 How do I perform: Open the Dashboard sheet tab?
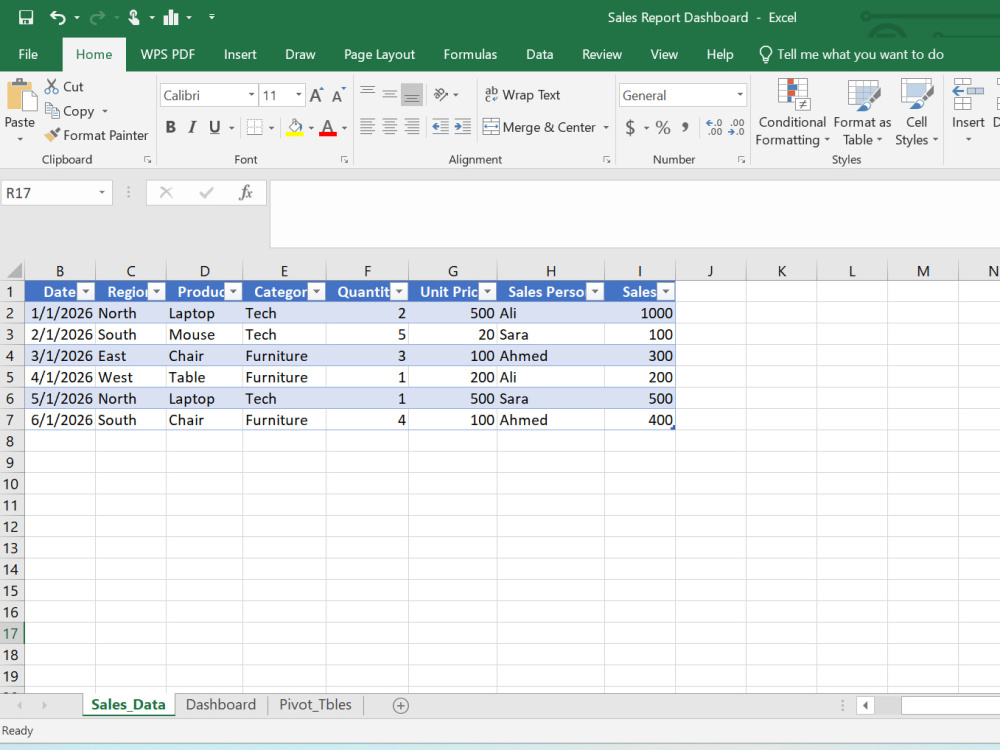point(221,705)
